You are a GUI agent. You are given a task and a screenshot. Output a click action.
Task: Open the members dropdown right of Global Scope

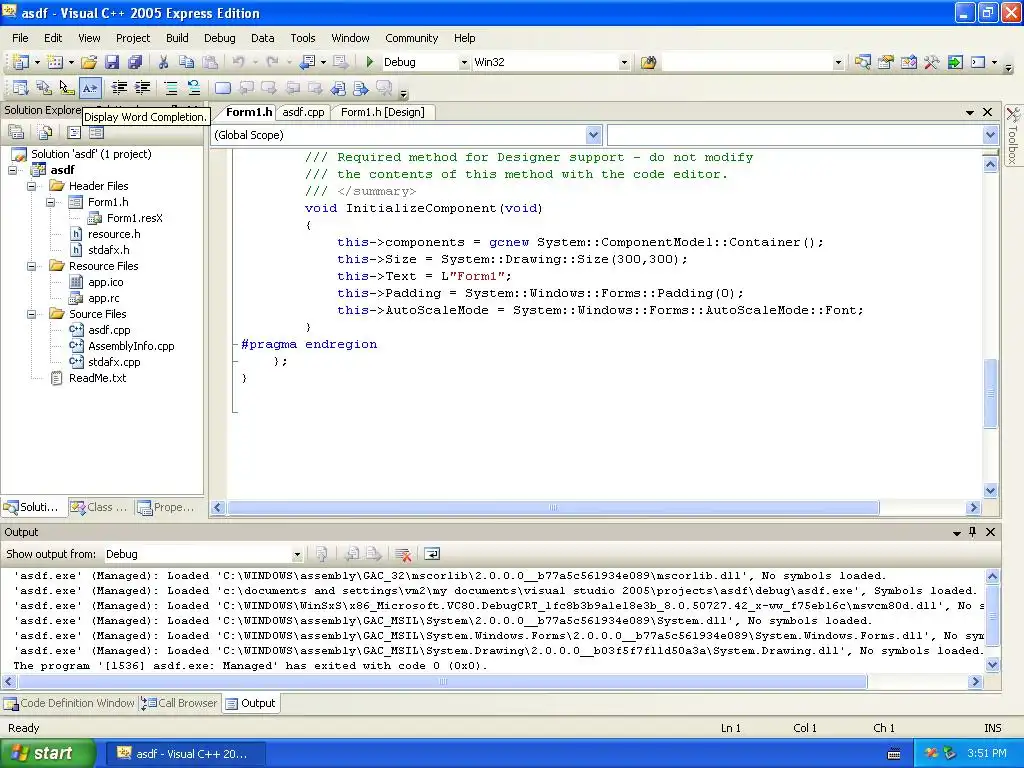[990, 135]
